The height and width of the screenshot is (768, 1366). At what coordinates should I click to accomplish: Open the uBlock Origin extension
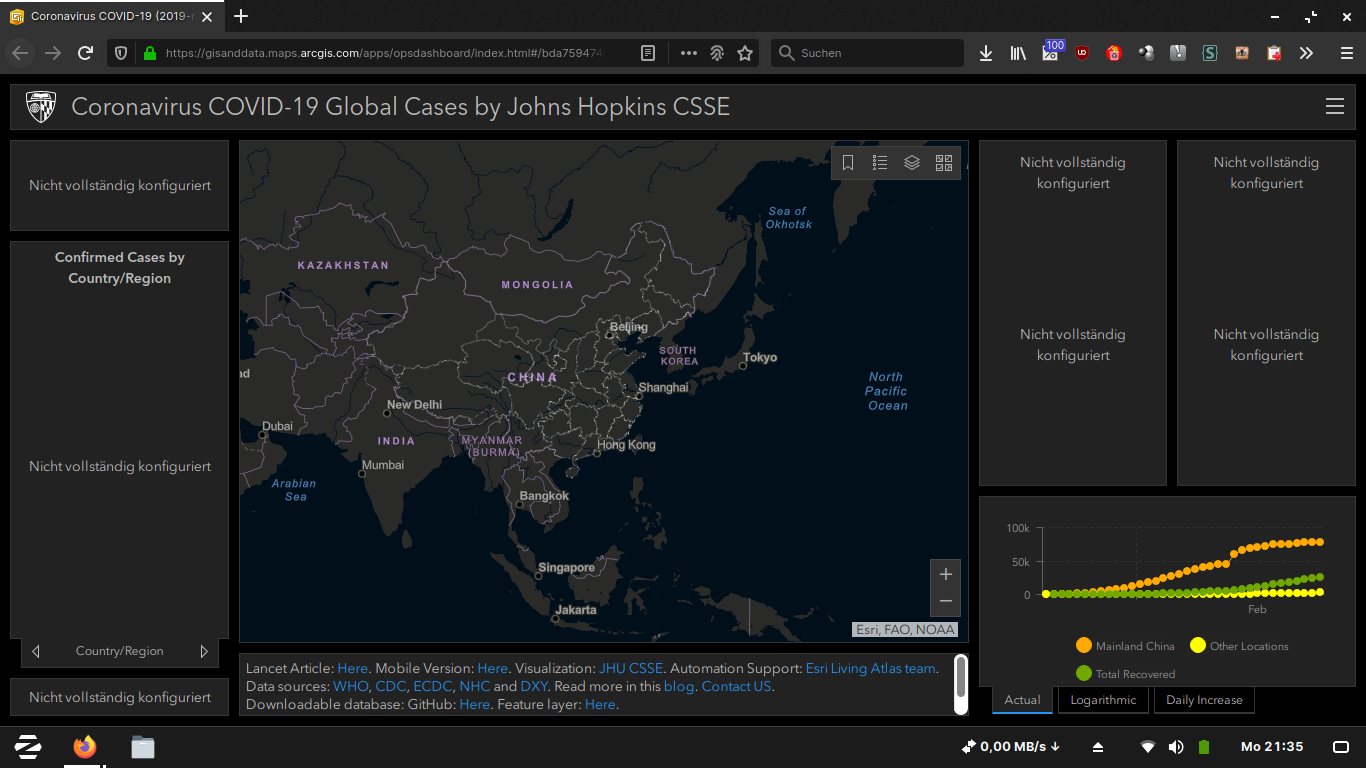coord(1082,53)
